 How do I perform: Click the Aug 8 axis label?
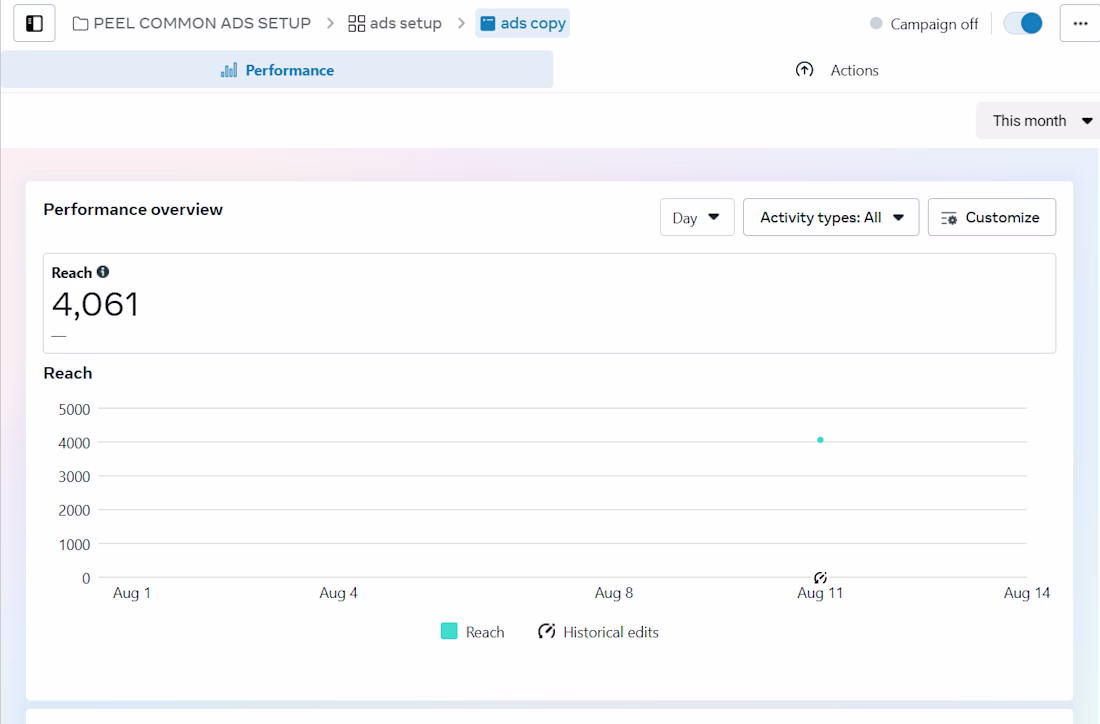click(614, 594)
